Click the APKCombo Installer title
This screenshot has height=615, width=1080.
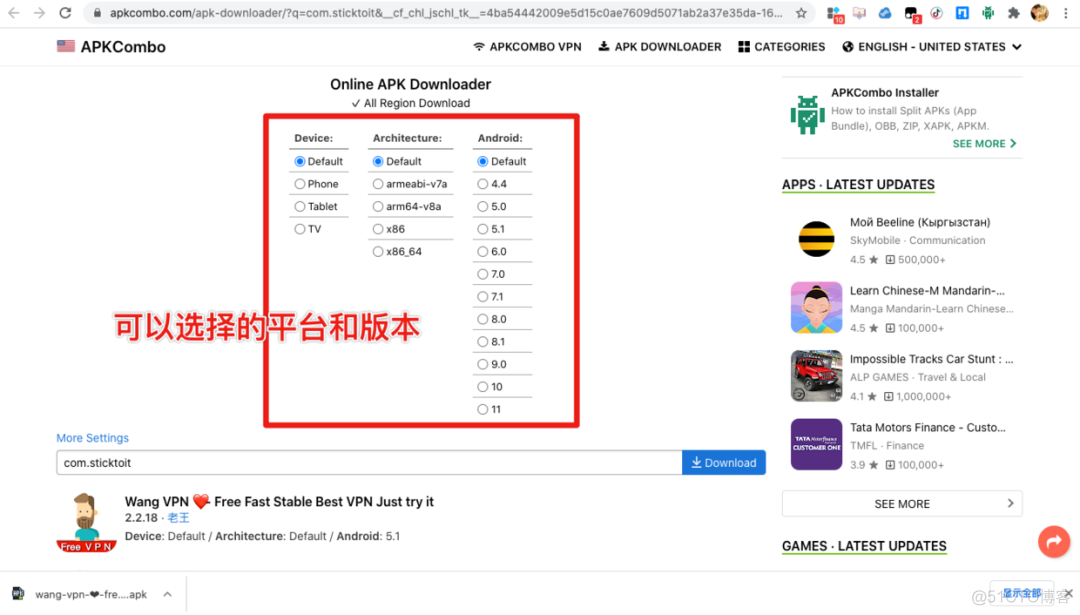point(884,92)
